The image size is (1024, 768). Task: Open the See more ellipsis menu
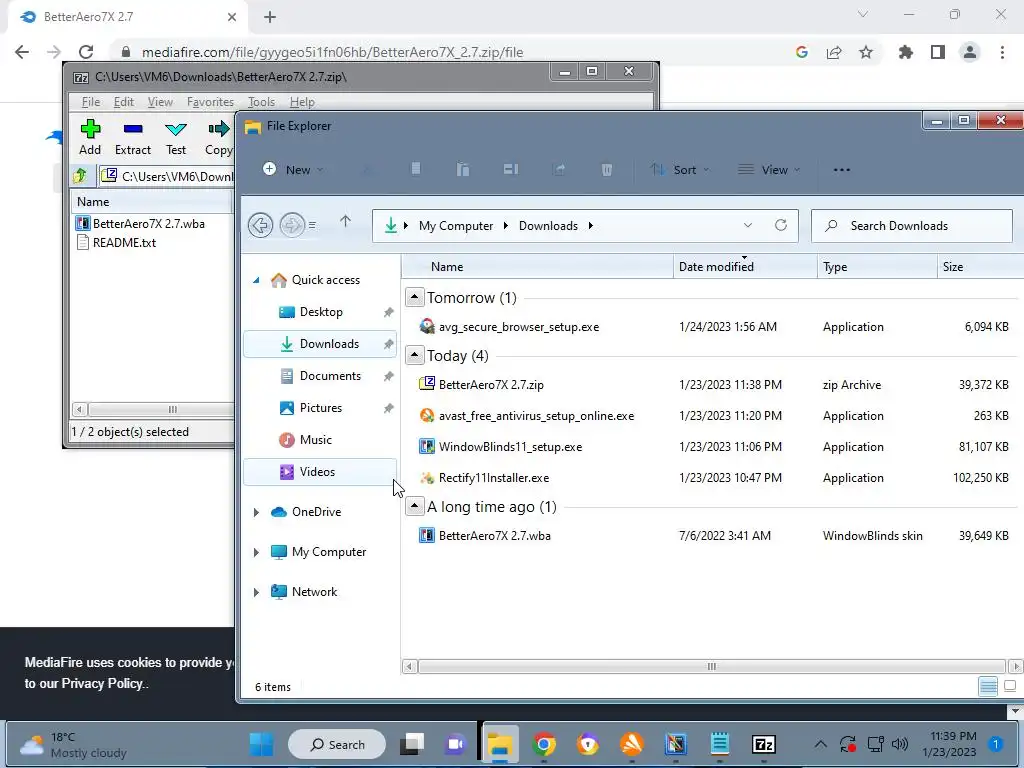(x=842, y=170)
